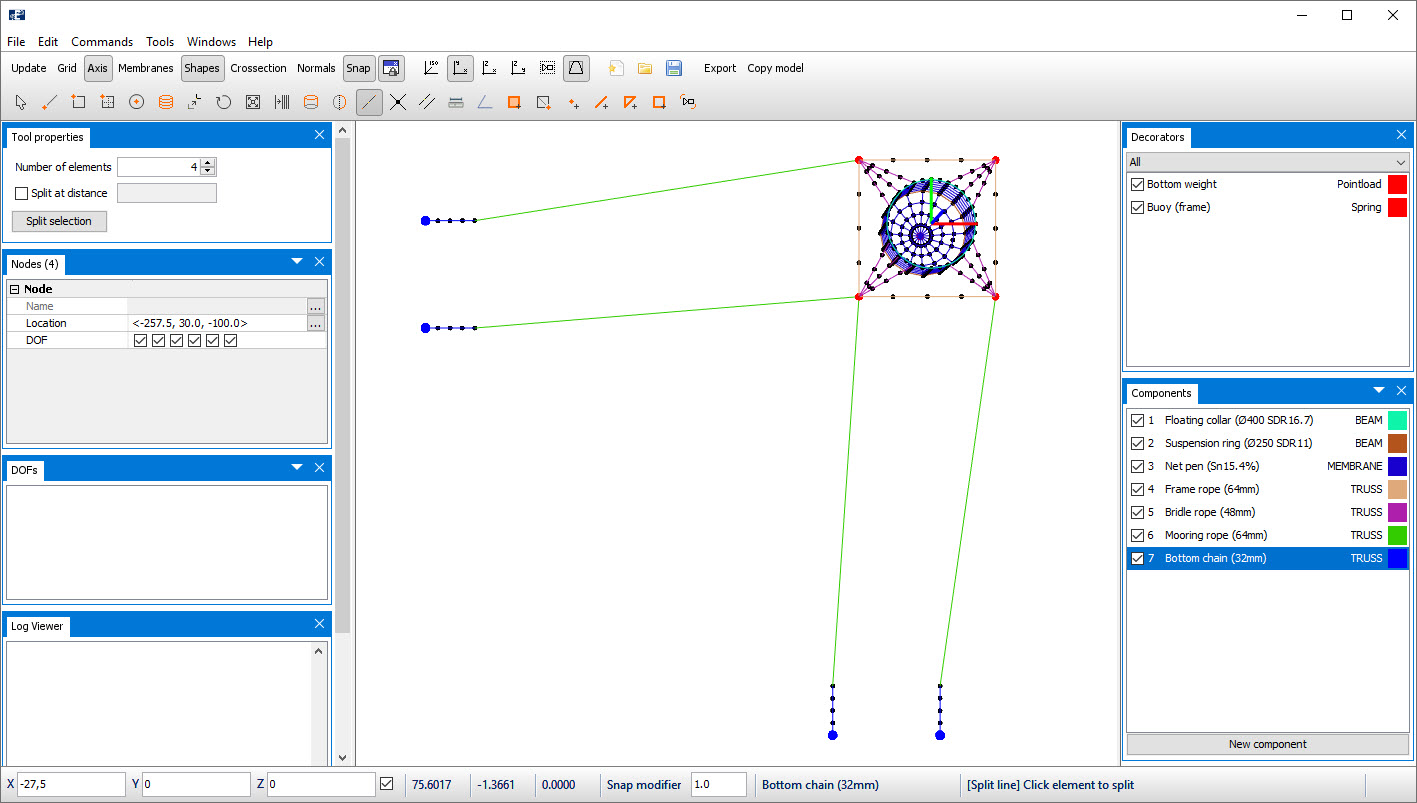
Task: Toggle the Membranes display button
Action: click(146, 68)
